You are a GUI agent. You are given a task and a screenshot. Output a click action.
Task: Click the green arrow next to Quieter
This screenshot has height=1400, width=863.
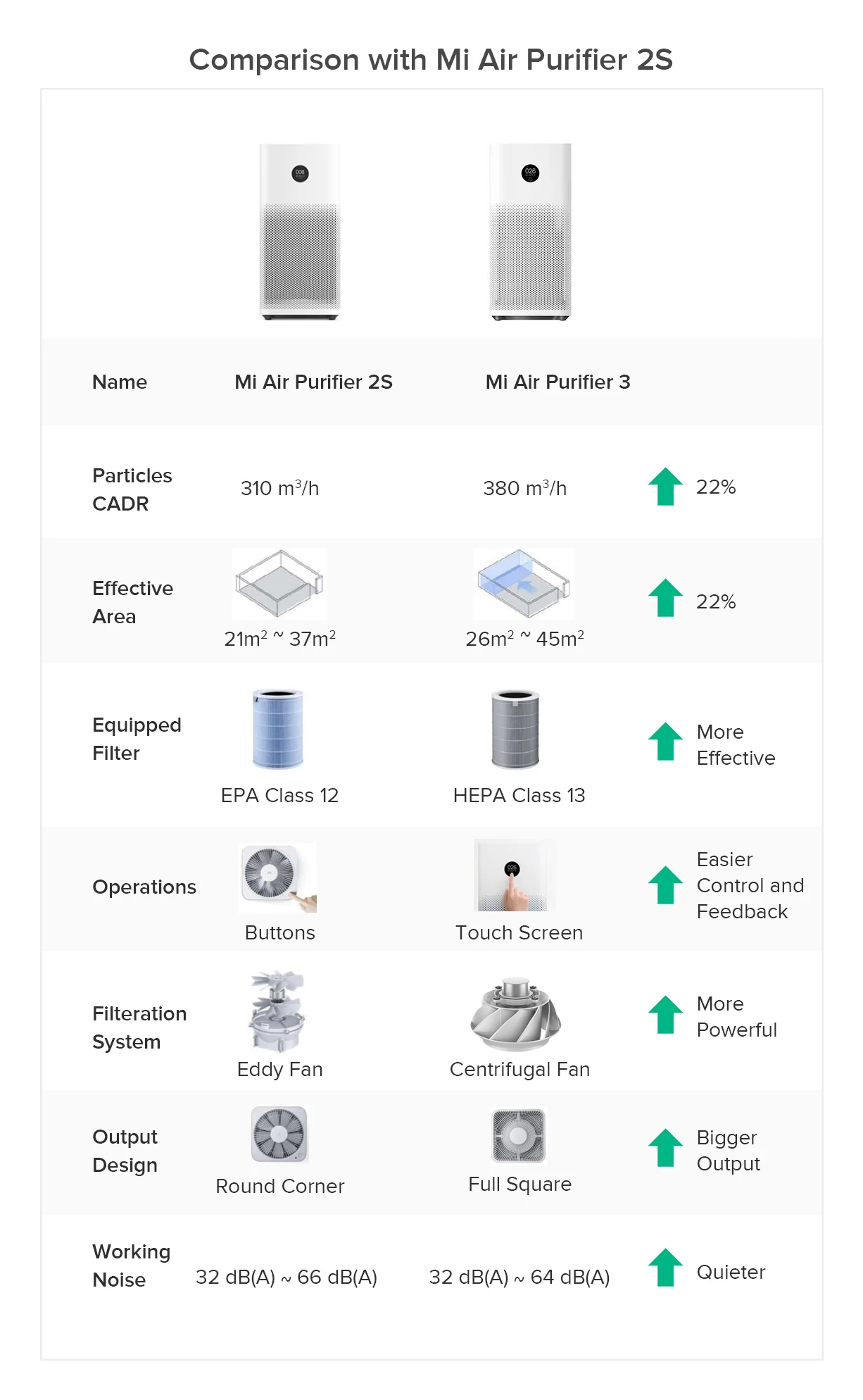(x=665, y=1268)
